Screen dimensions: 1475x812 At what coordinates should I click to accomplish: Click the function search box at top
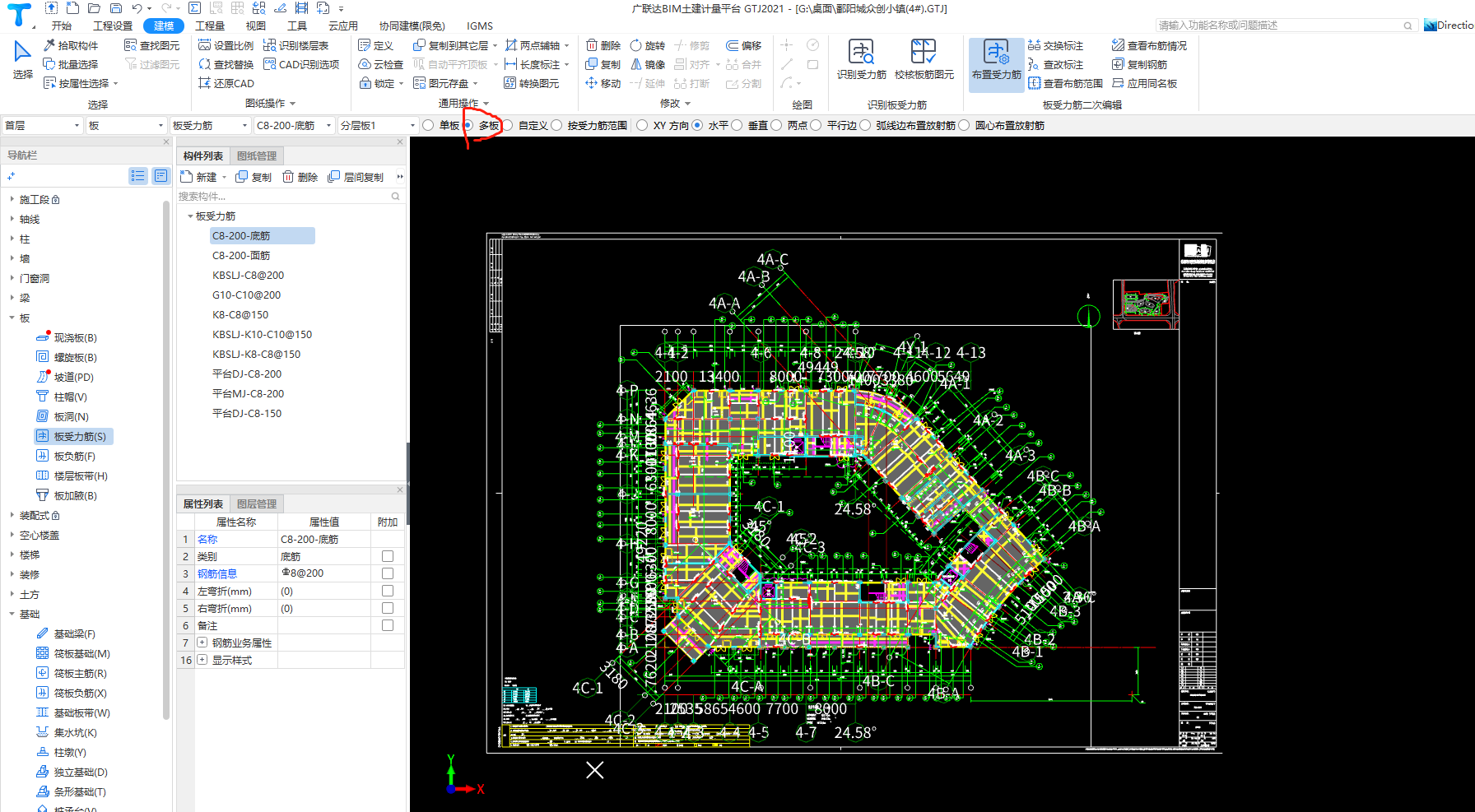pos(1285,26)
